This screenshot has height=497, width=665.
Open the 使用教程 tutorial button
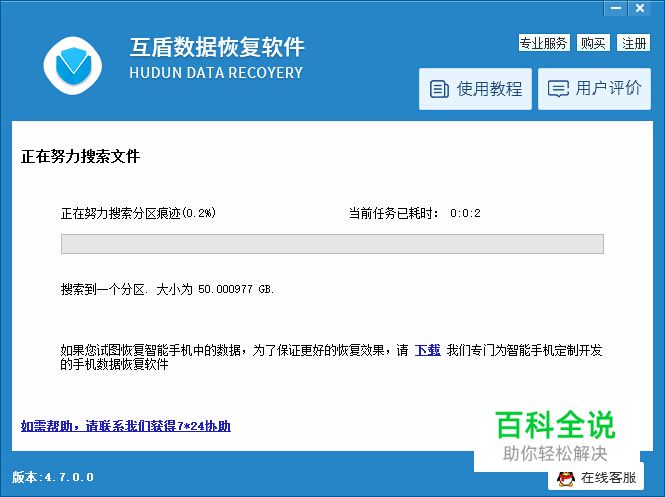pyautogui.click(x=475, y=89)
